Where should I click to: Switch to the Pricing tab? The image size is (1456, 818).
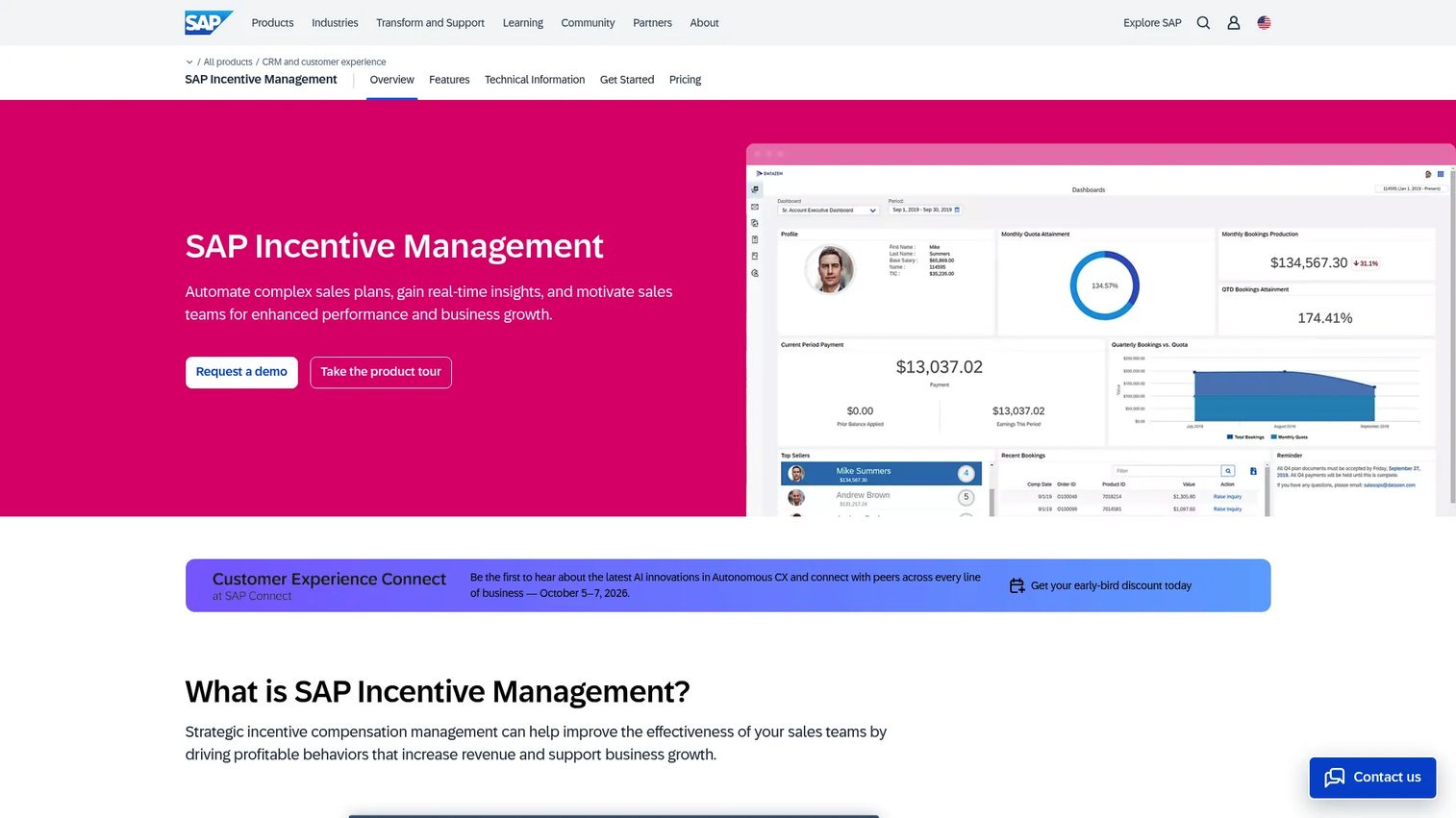(685, 80)
